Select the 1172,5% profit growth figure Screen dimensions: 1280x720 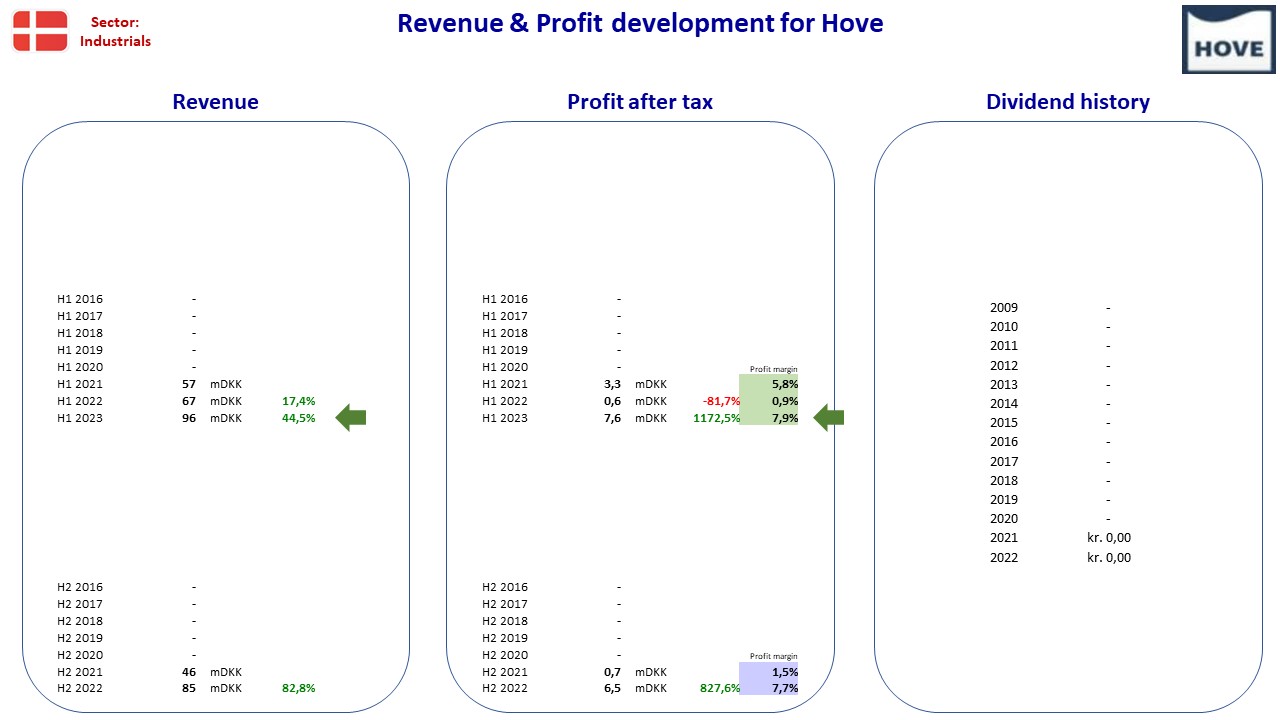717,418
